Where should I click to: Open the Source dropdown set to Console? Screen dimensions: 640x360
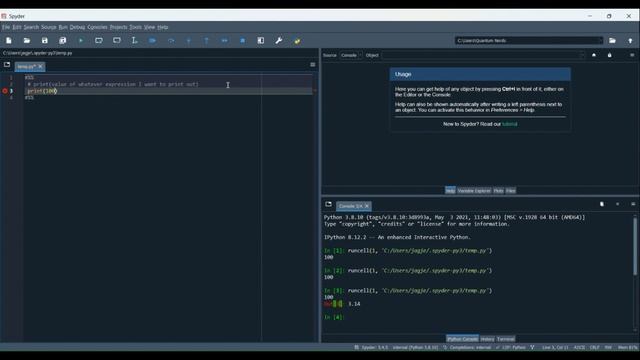point(351,55)
